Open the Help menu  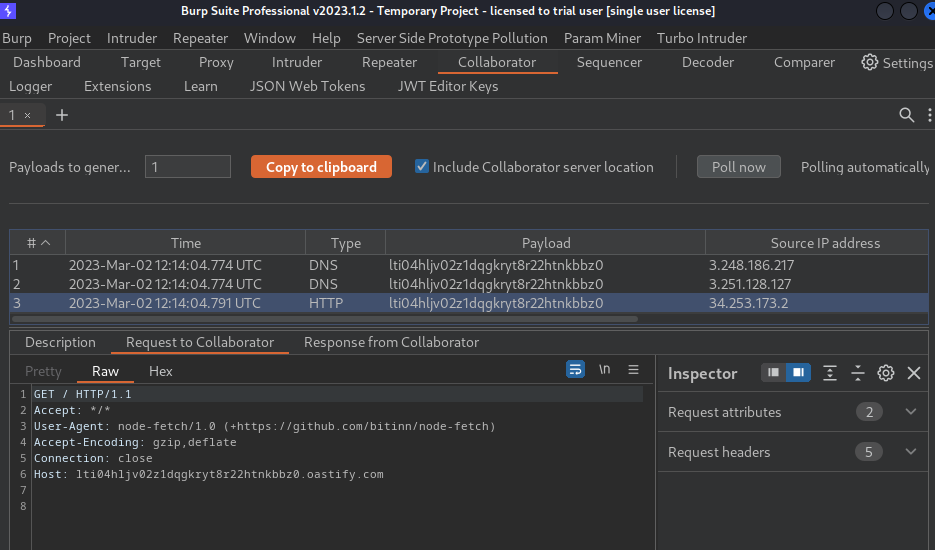326,38
